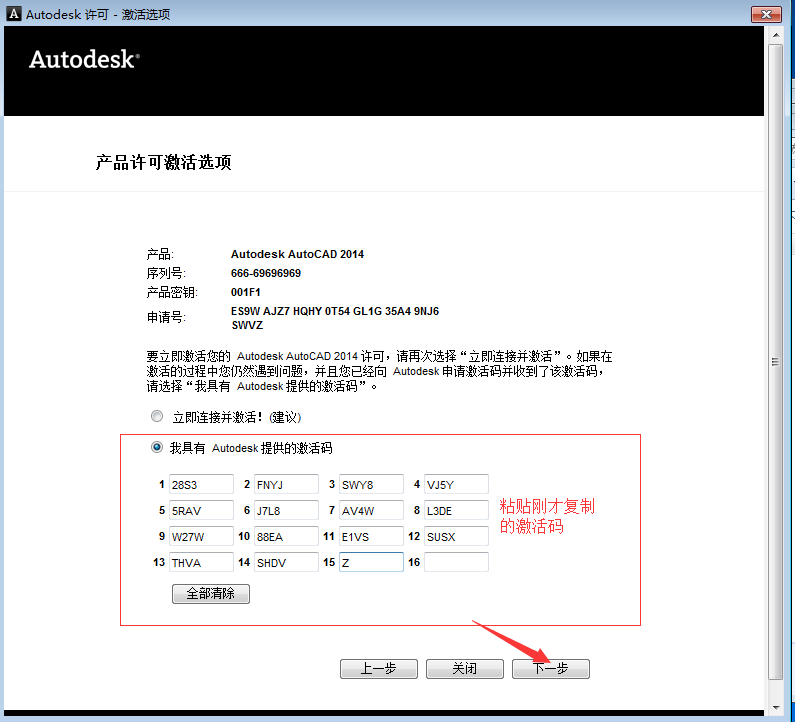Image resolution: width=795 pixels, height=722 pixels.
Task: Click activation code field 1 containing 28S3
Action: coord(201,485)
